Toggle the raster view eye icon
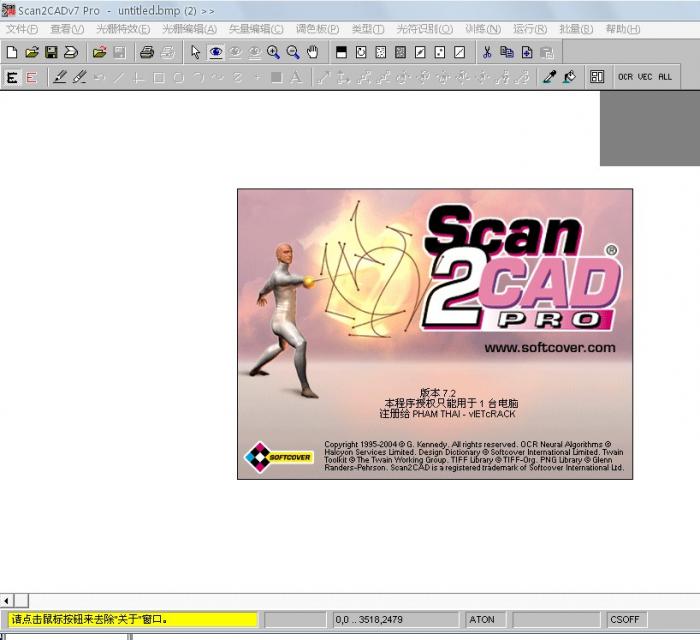This screenshot has width=700, height=640. click(215, 52)
